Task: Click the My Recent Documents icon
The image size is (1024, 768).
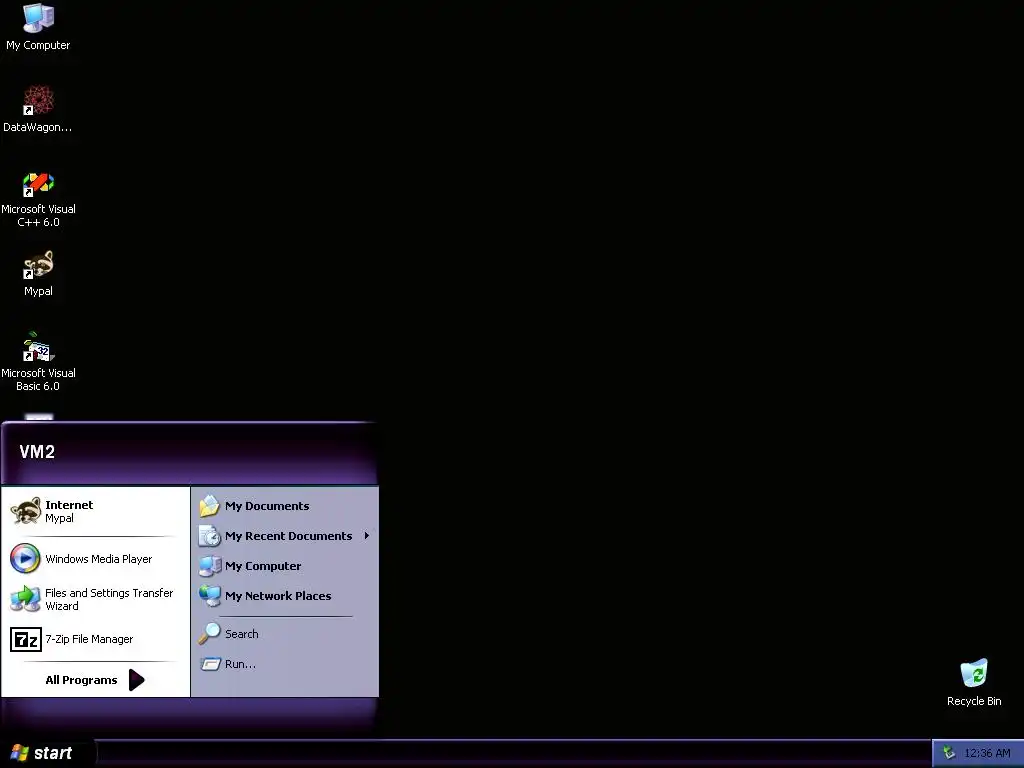Action: 210,536
